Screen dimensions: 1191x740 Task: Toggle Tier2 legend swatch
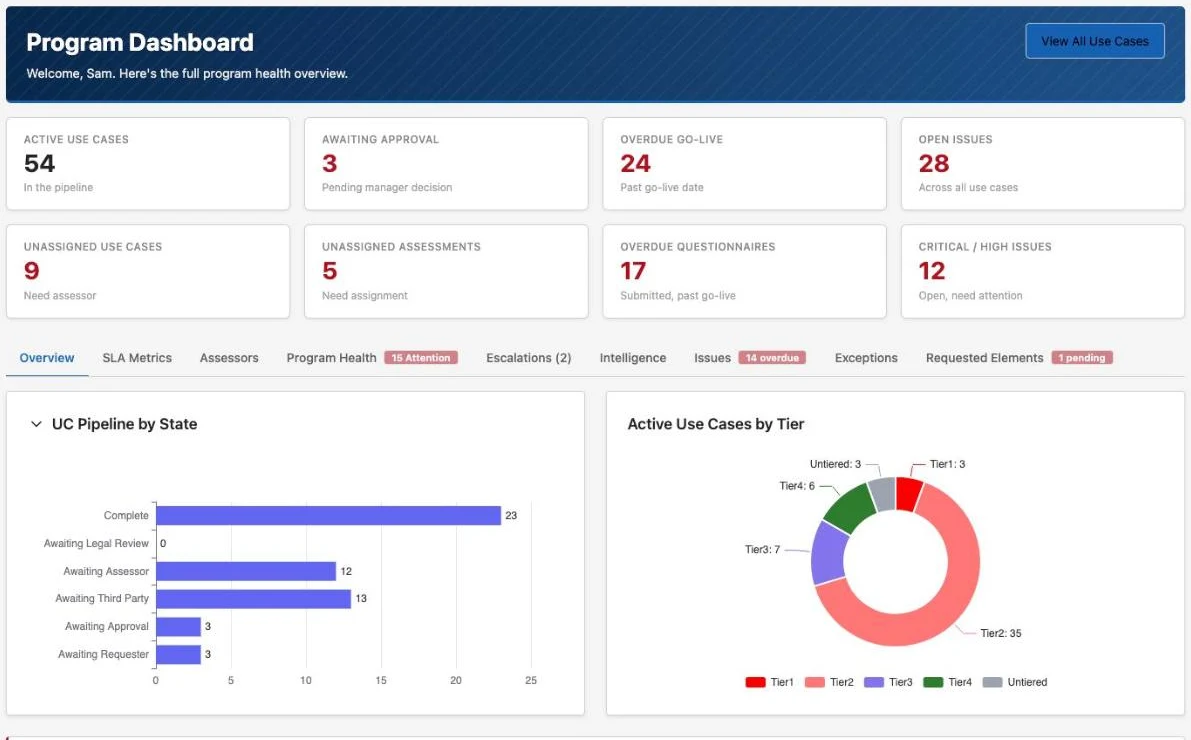(x=814, y=682)
